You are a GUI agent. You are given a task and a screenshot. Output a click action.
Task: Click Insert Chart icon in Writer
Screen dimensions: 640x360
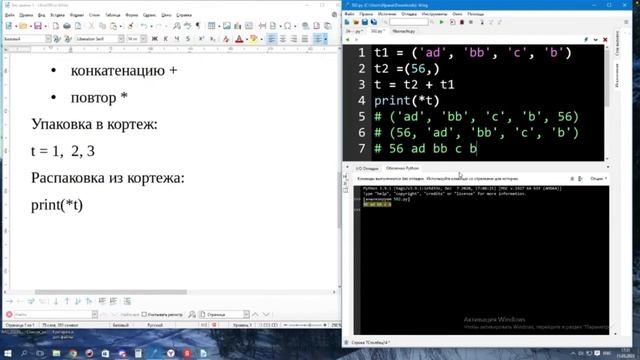coord(238,26)
